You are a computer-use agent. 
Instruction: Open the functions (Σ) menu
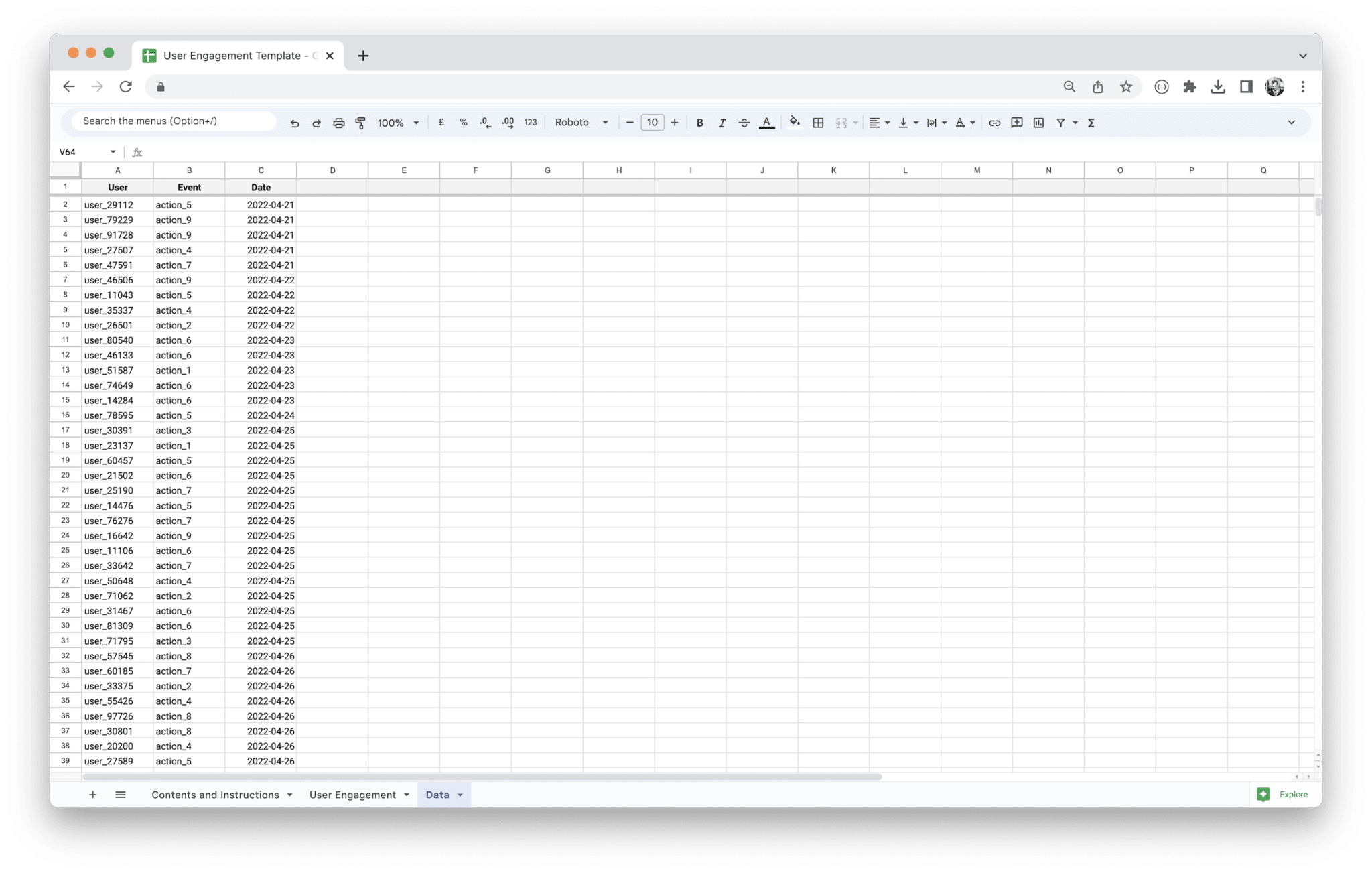point(1091,123)
